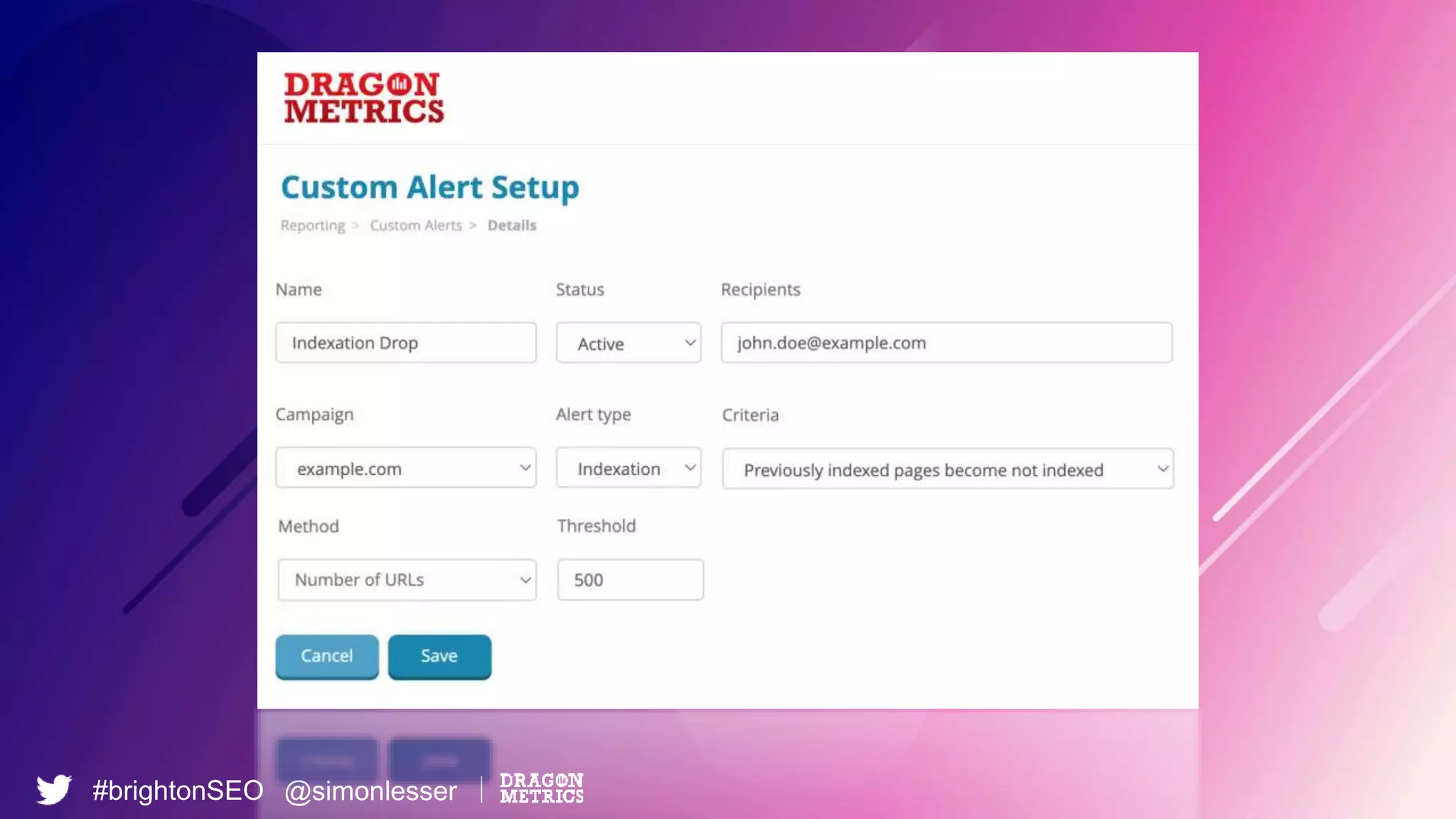Image resolution: width=1456 pixels, height=819 pixels.
Task: Click the Twitter bird icon
Action: coord(54,789)
